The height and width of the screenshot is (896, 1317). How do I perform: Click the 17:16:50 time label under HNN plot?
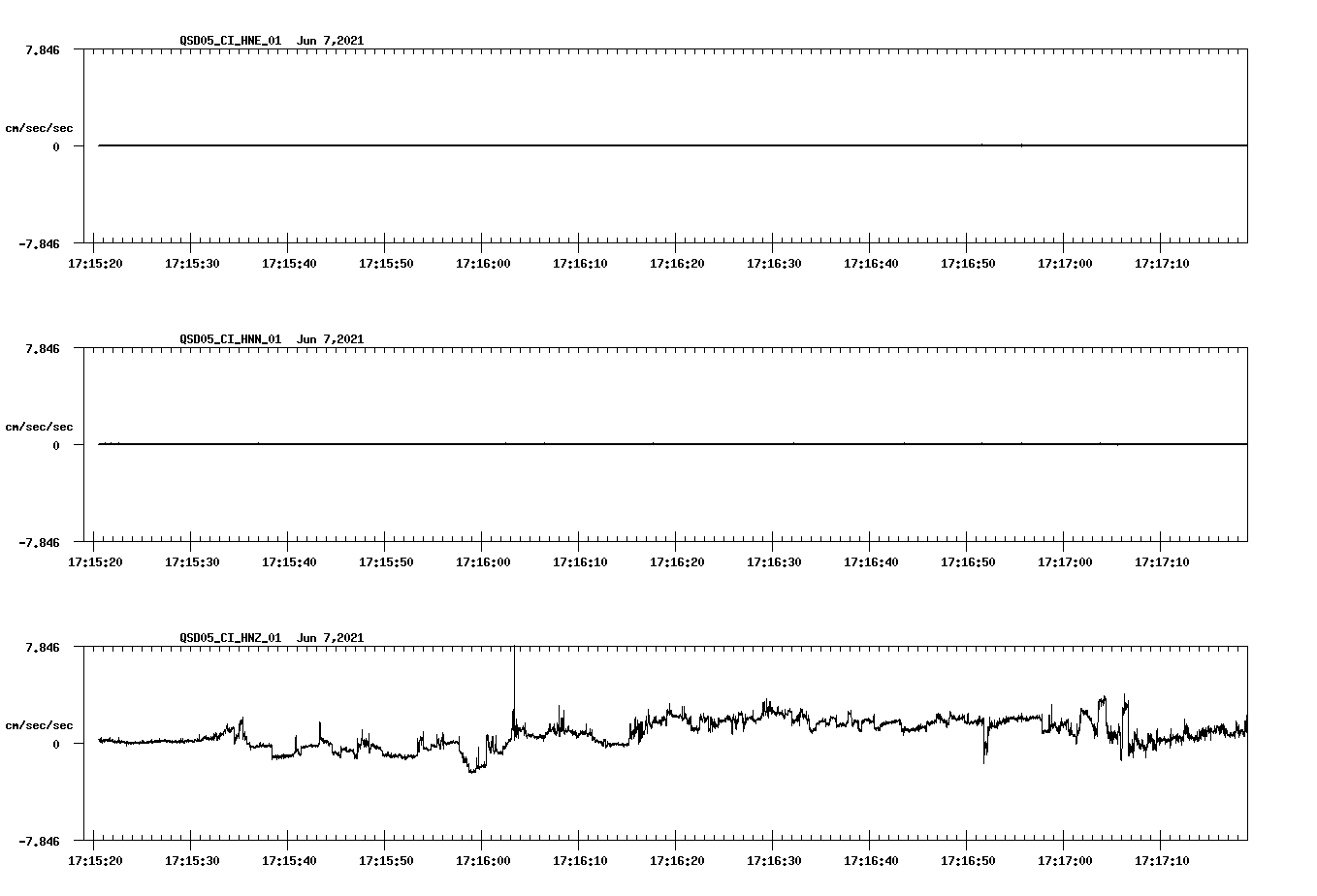tap(968, 562)
